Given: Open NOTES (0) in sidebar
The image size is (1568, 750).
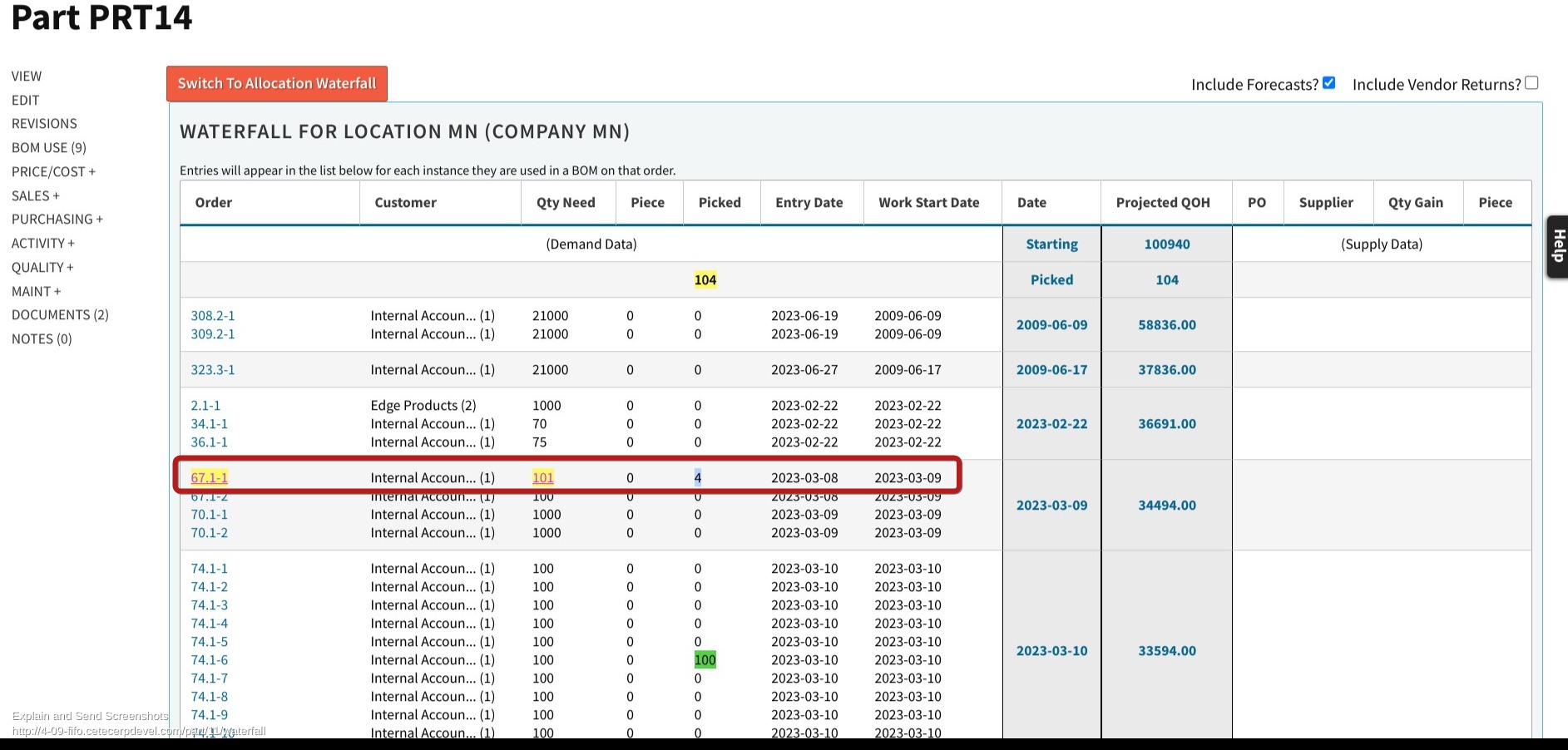Looking at the screenshot, I should 42,338.
